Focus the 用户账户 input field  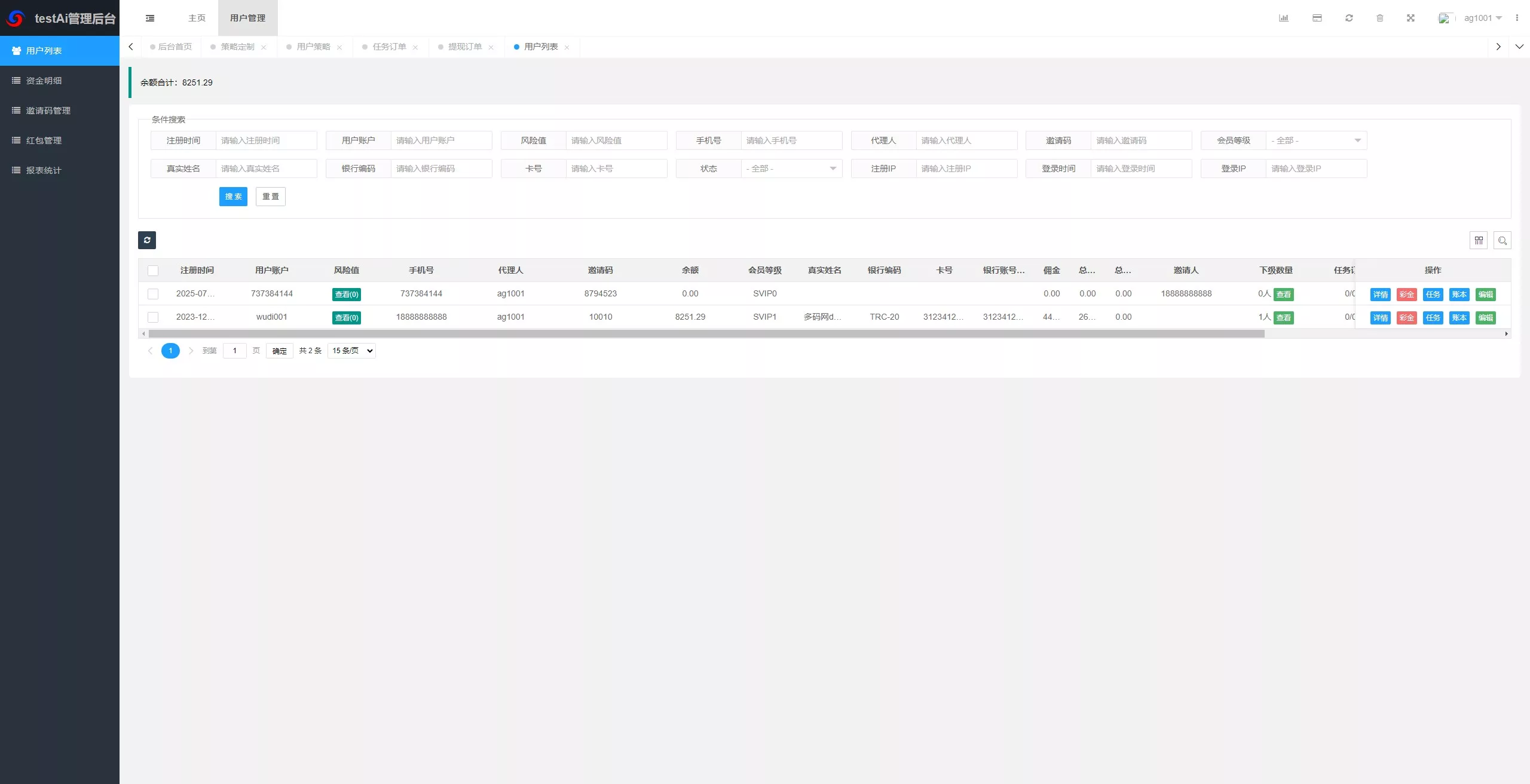coord(442,140)
